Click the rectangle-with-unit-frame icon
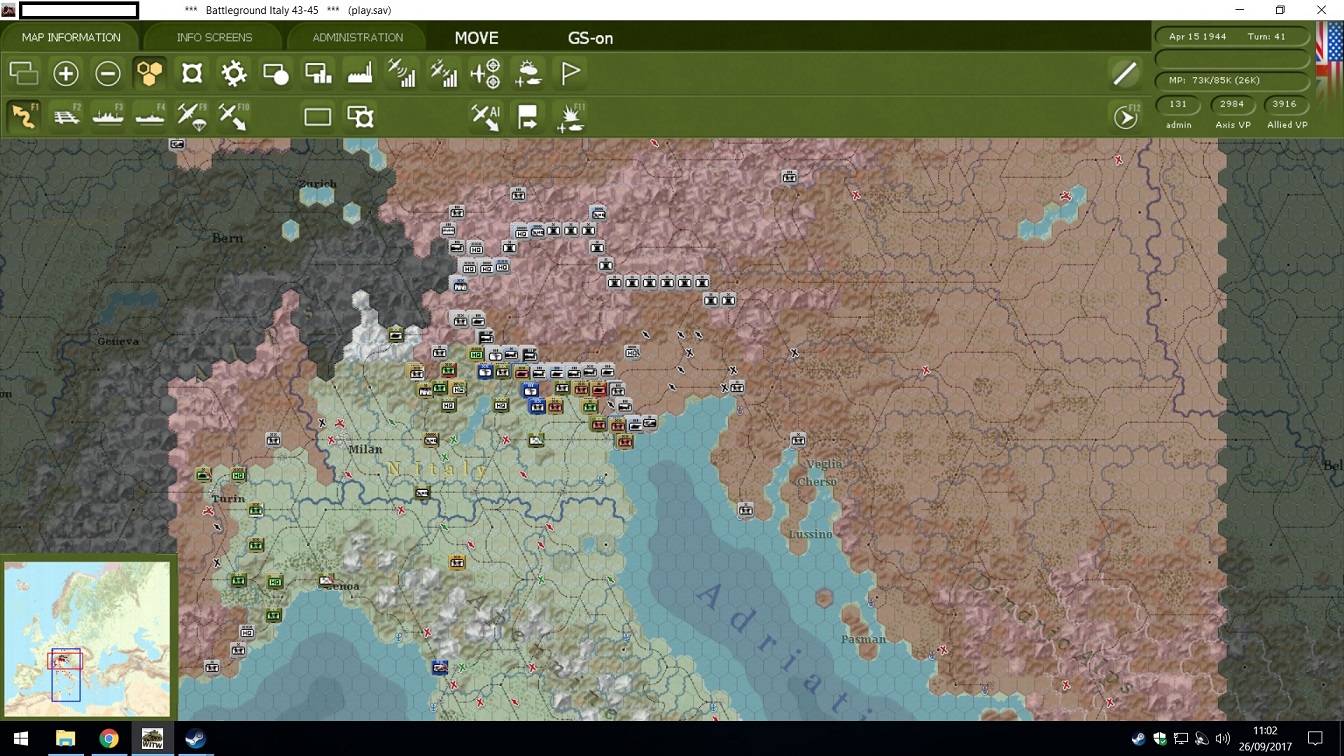This screenshot has width=1344, height=756. 360,117
